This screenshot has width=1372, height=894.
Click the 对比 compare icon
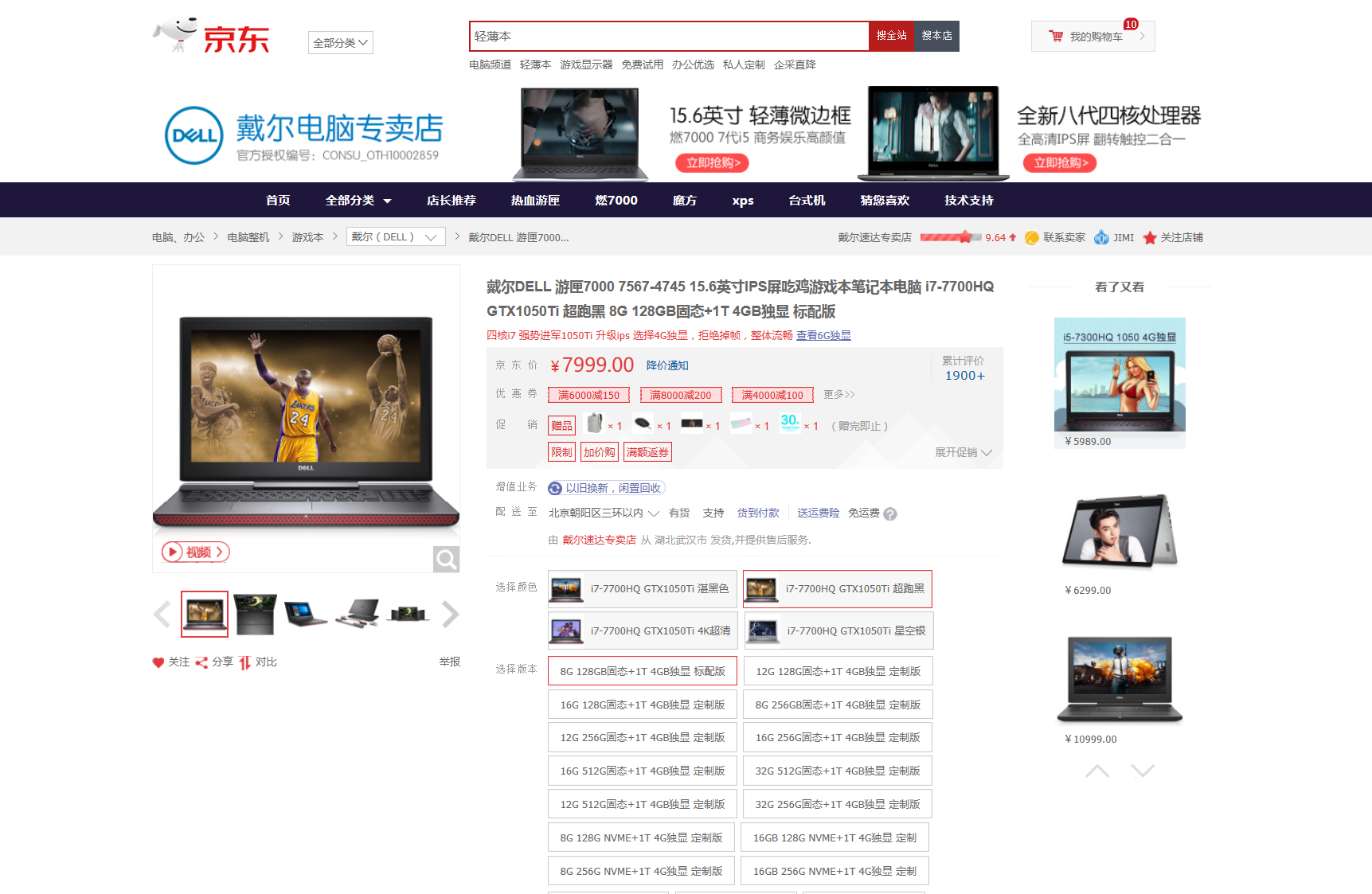(244, 662)
